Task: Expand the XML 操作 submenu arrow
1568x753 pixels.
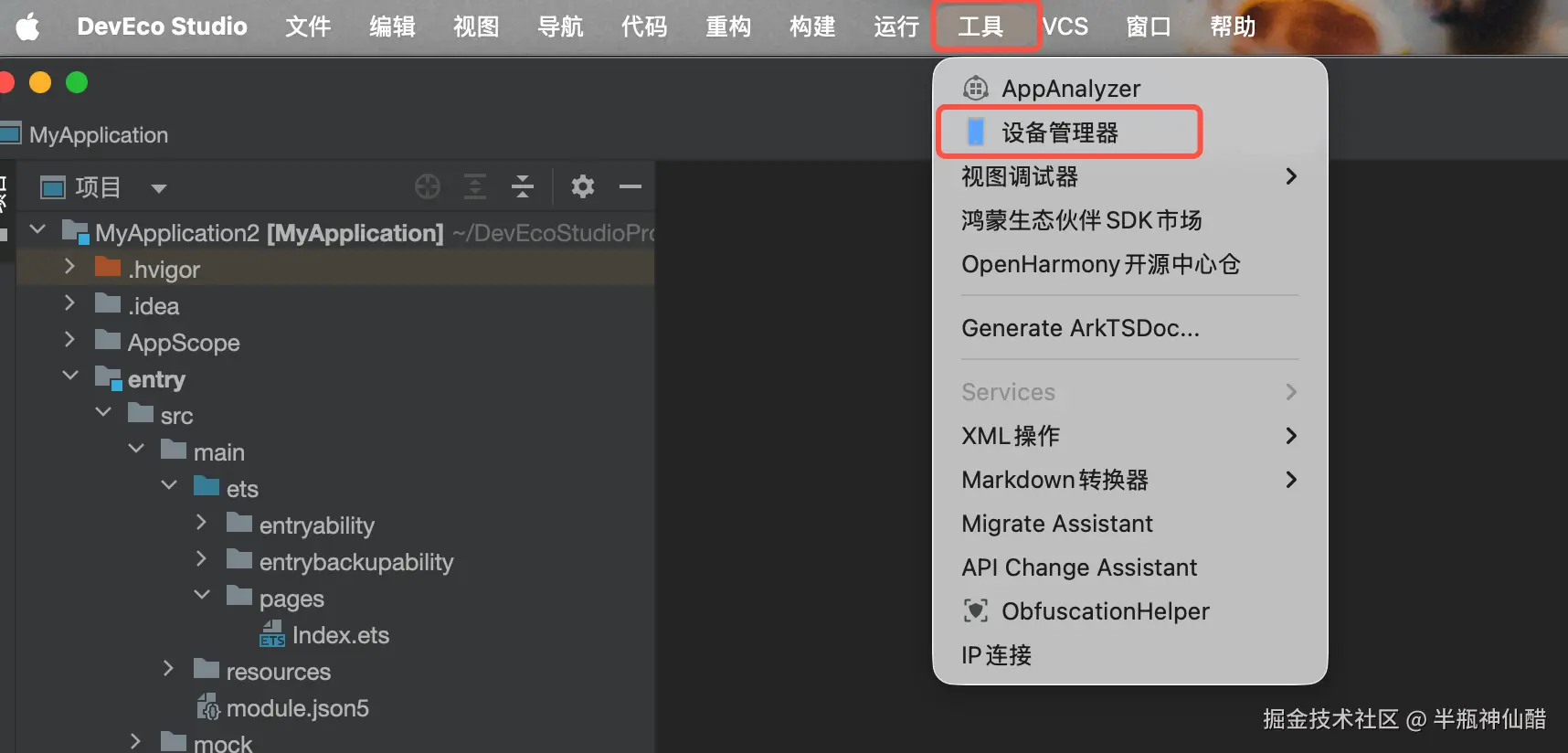Action: click(1291, 436)
